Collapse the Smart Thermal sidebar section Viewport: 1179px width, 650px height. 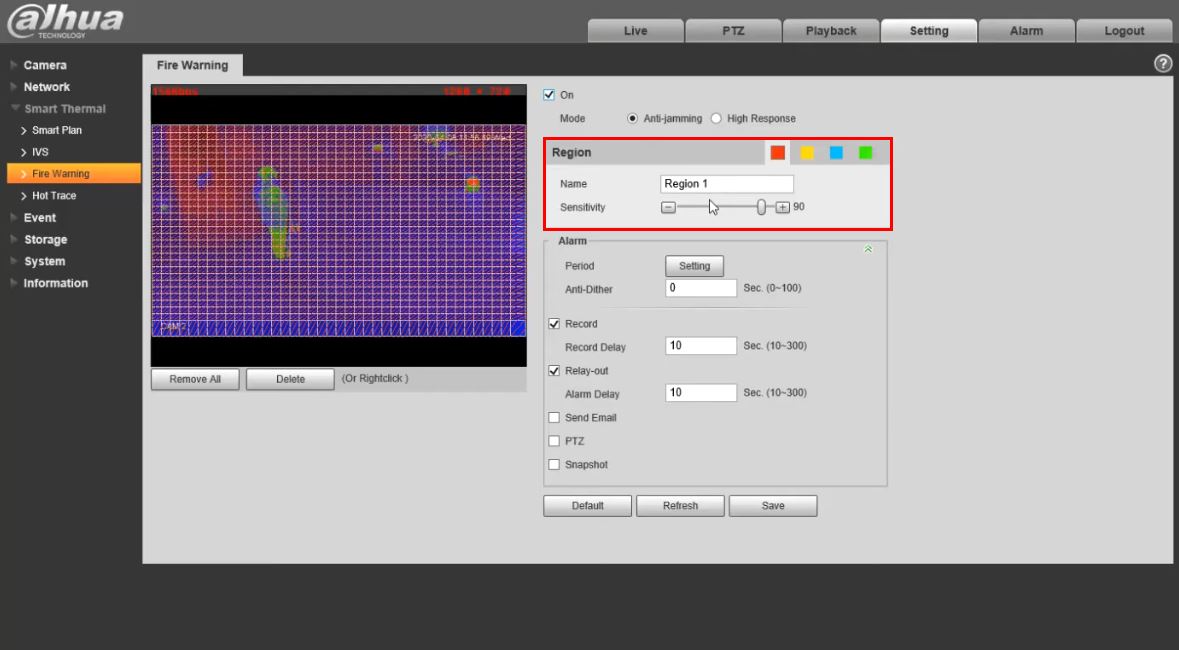pos(64,109)
